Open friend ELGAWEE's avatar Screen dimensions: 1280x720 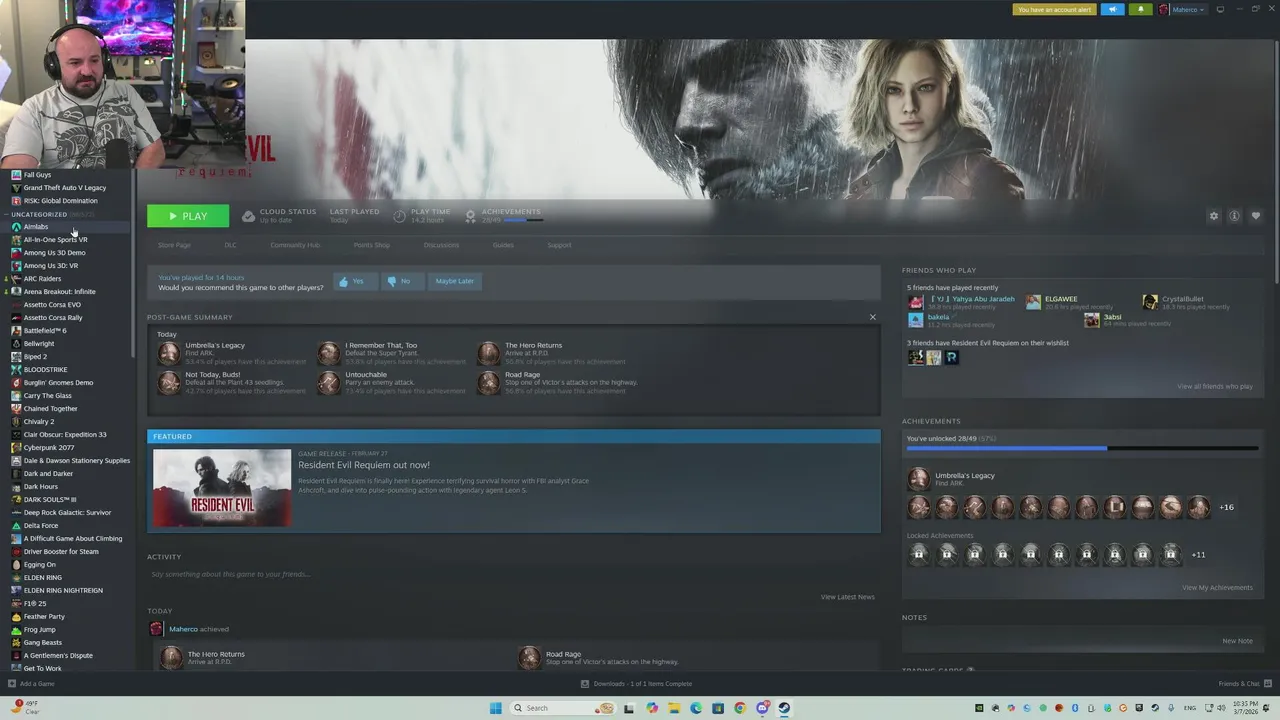coord(1033,302)
